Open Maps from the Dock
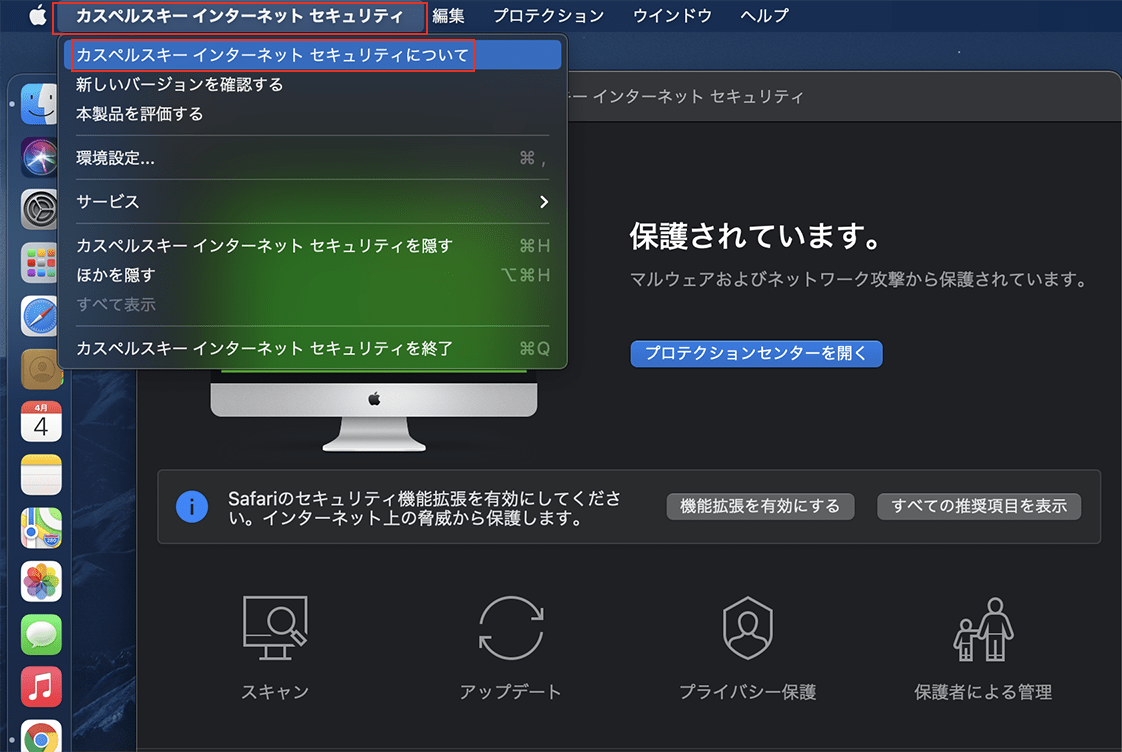1122x752 pixels. click(x=41, y=527)
